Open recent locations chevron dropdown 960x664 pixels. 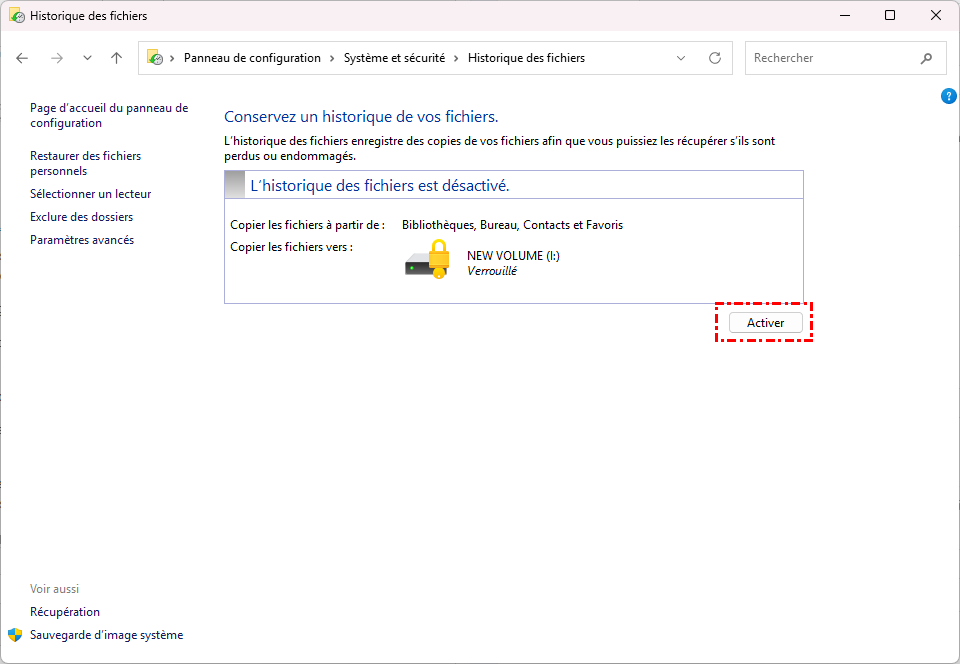87,58
